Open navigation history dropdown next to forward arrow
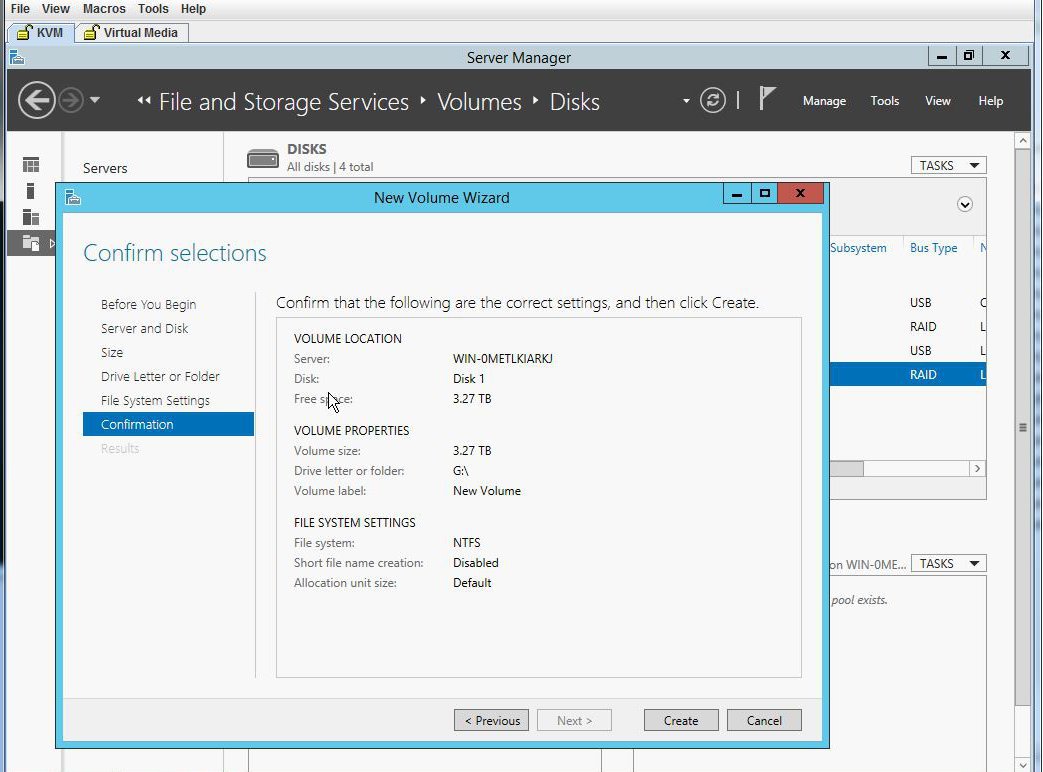This screenshot has width=1043, height=772. click(x=95, y=100)
